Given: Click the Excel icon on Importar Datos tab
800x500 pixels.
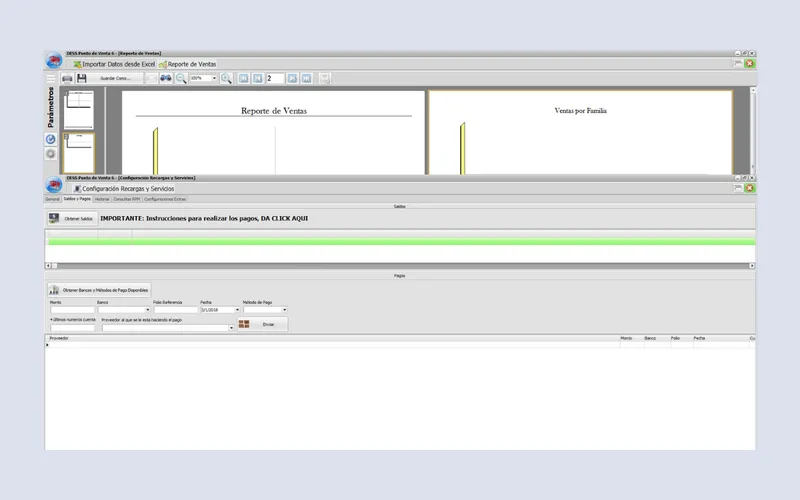Looking at the screenshot, I should pyautogui.click(x=77, y=64).
